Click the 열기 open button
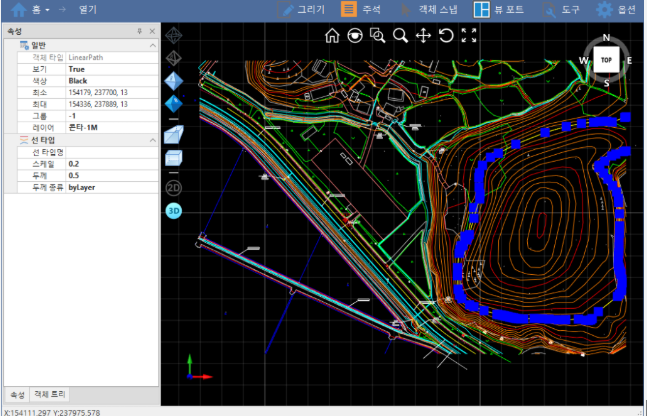Image resolution: width=647 pixels, height=416 pixels. pyautogui.click(x=88, y=10)
